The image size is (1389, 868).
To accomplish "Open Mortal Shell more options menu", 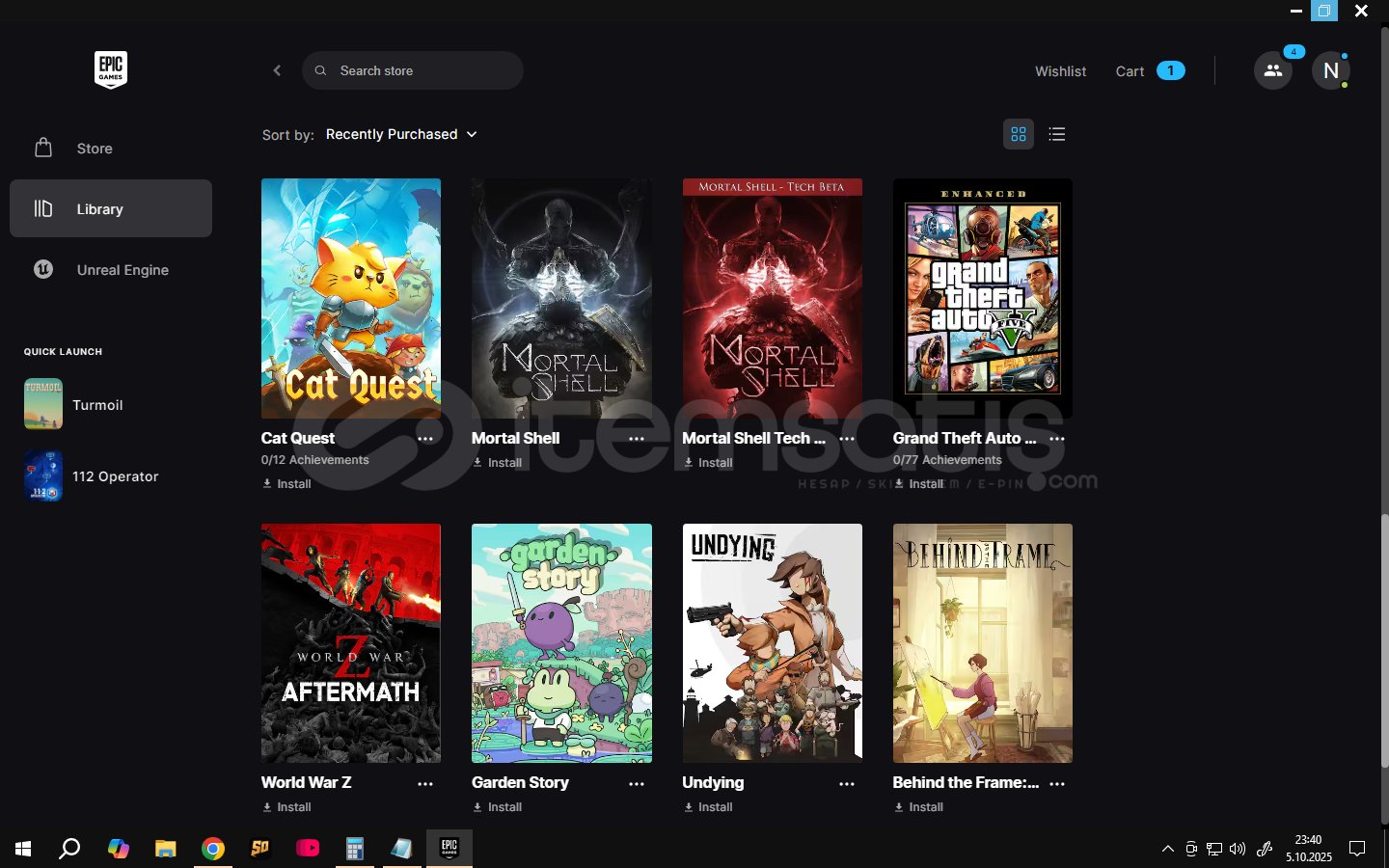I will pos(637,439).
